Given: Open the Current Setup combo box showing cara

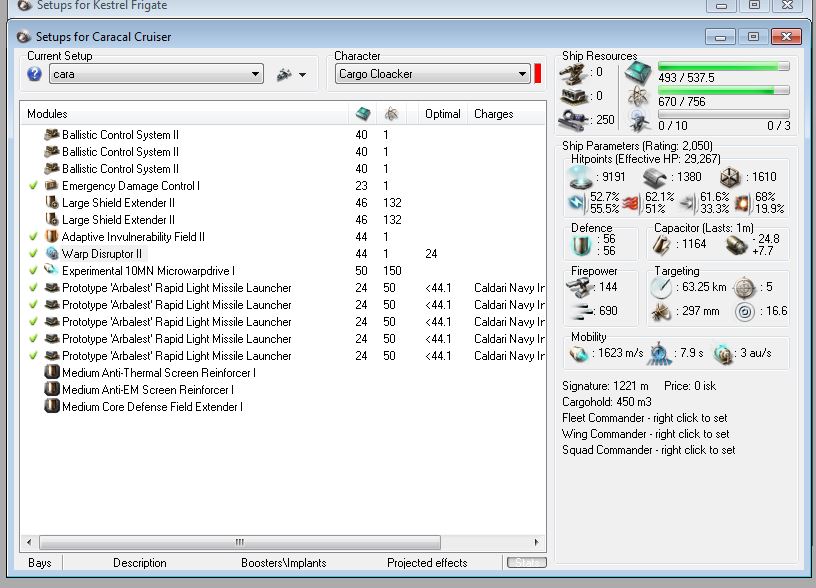Looking at the screenshot, I should [156, 74].
